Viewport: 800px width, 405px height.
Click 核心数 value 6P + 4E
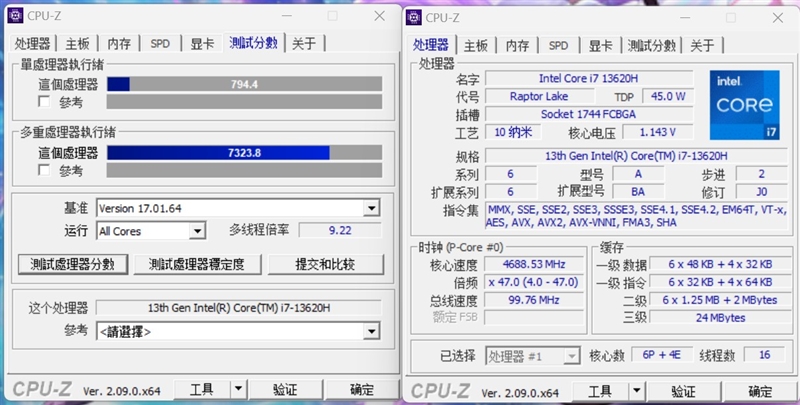point(662,355)
